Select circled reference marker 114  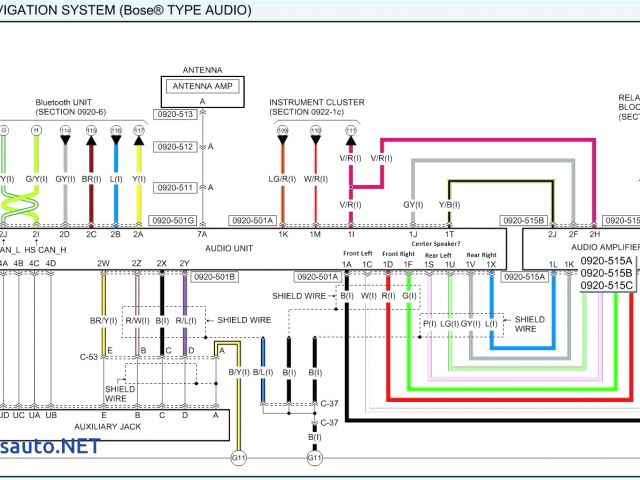65,131
